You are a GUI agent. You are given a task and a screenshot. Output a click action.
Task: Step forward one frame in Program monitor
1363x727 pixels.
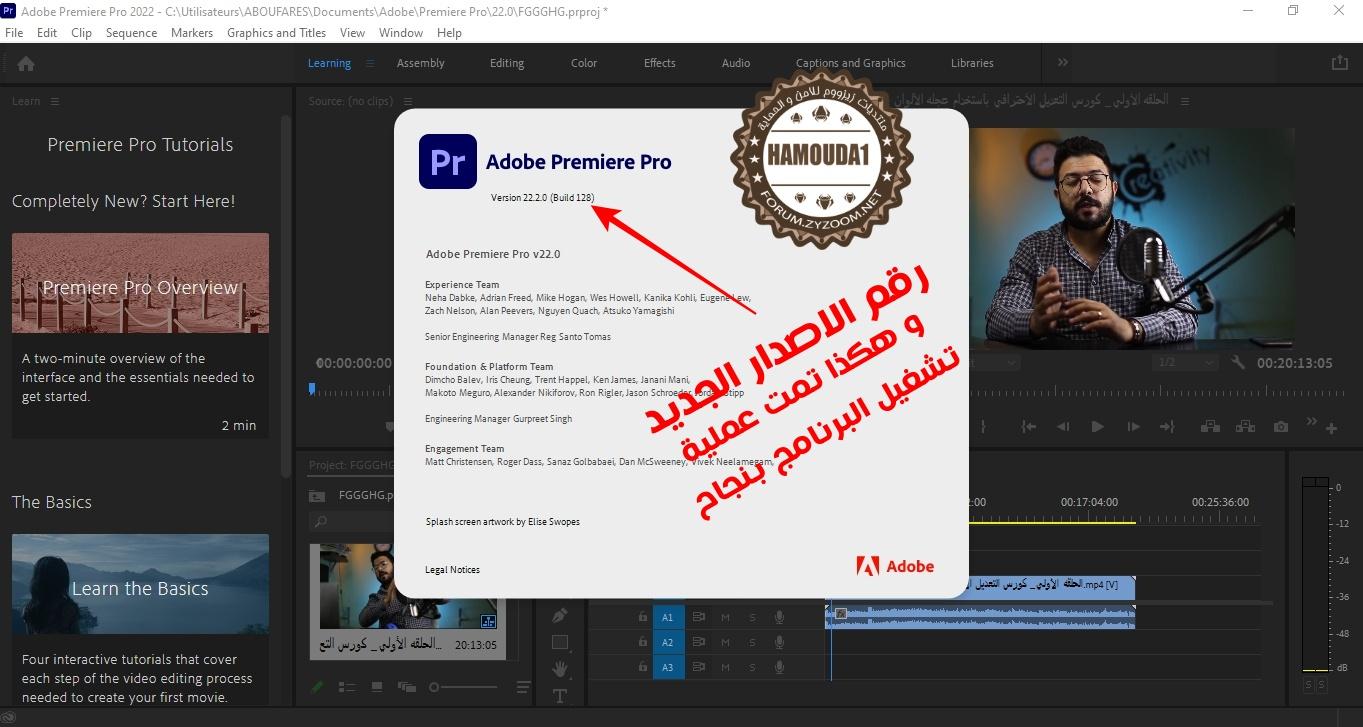1133,427
